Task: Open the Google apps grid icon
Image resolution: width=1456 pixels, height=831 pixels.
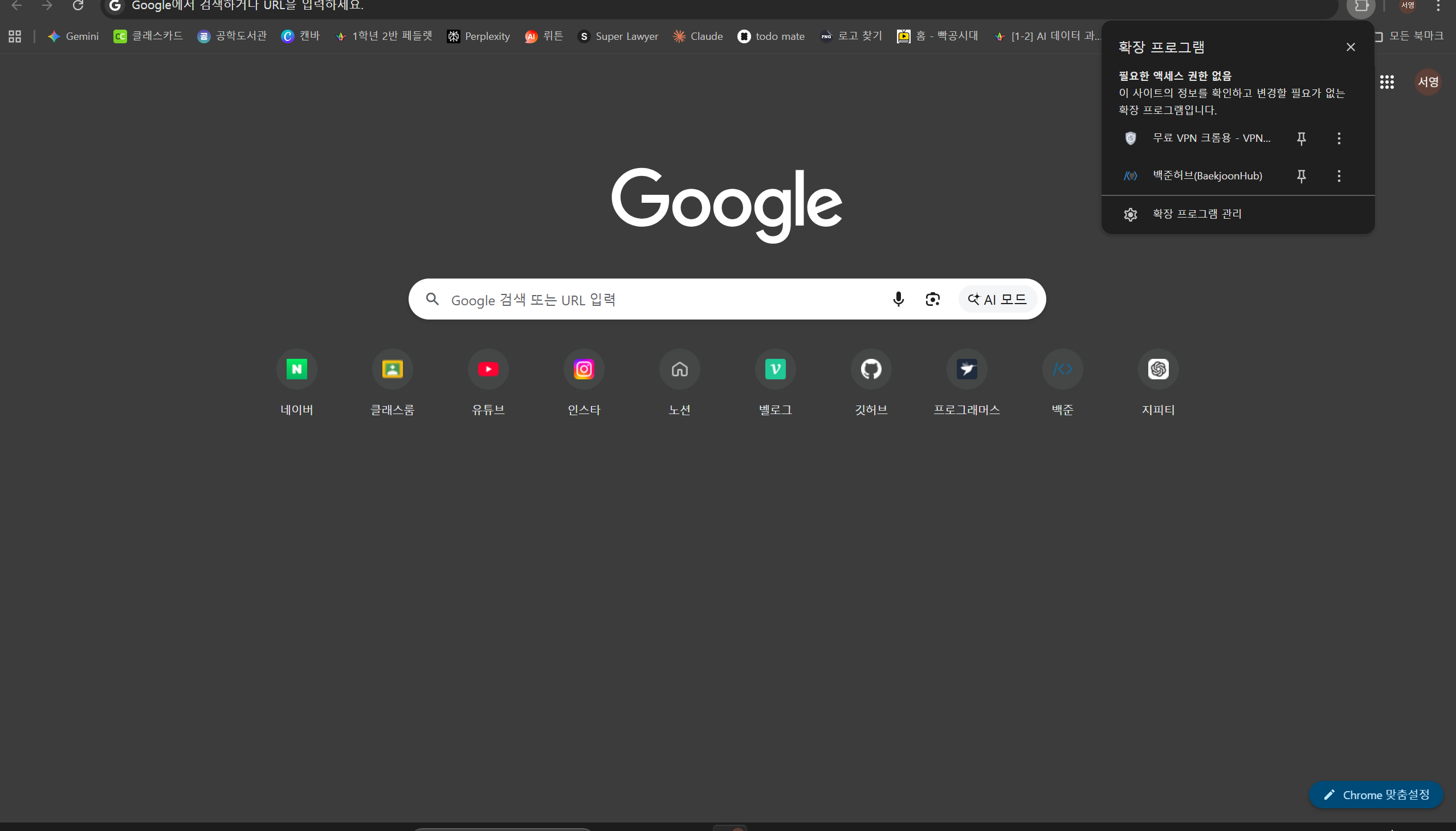Action: coord(1387,82)
